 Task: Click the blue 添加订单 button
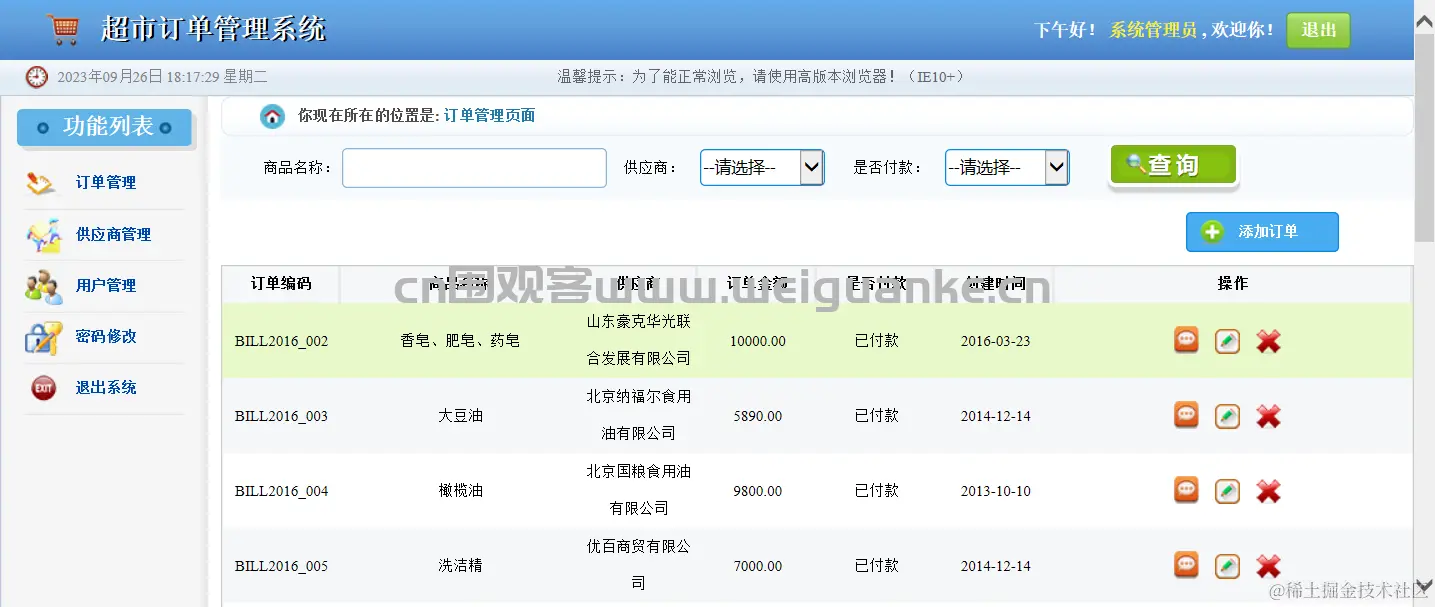[x=1262, y=232]
